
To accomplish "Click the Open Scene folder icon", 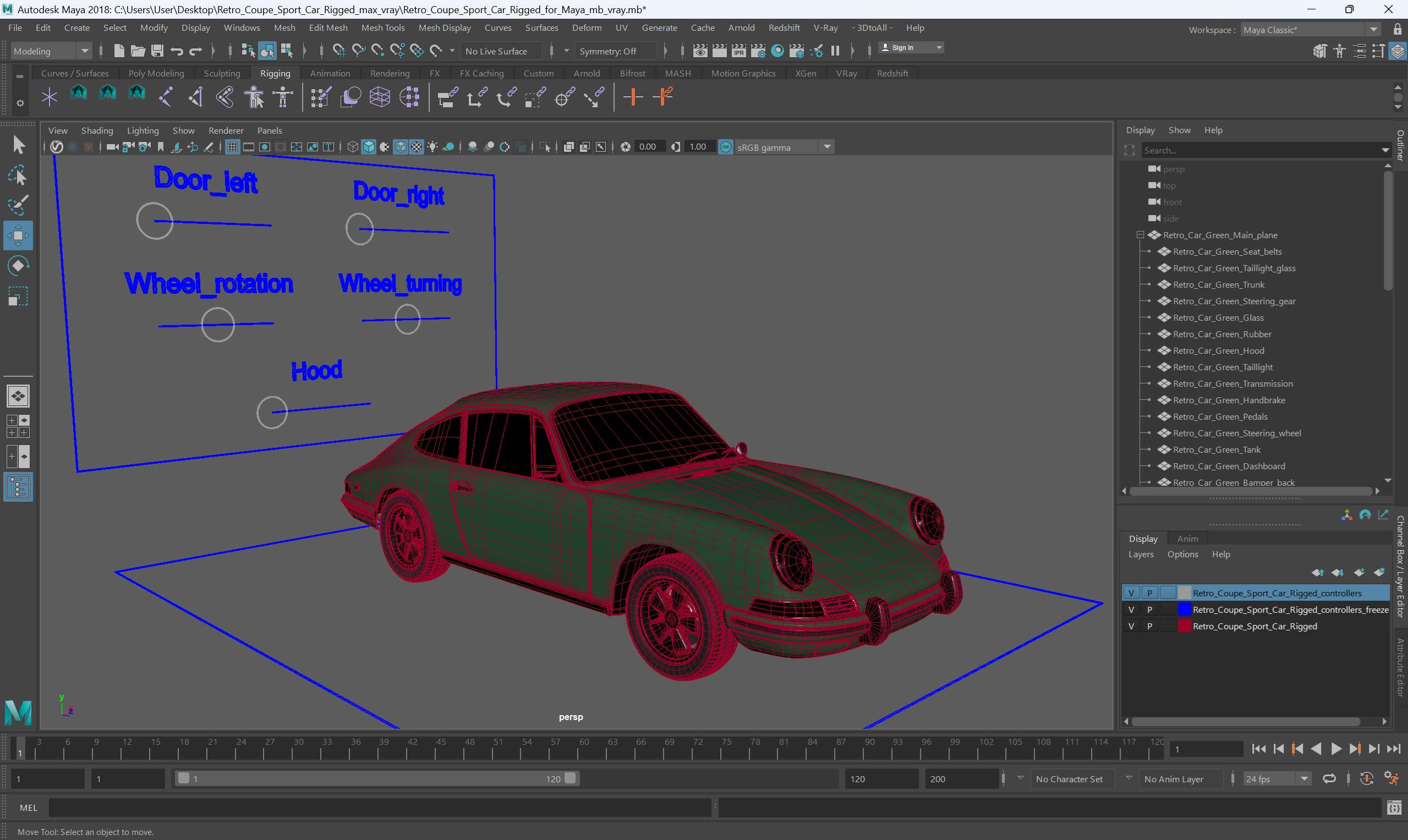I will tap(138, 51).
